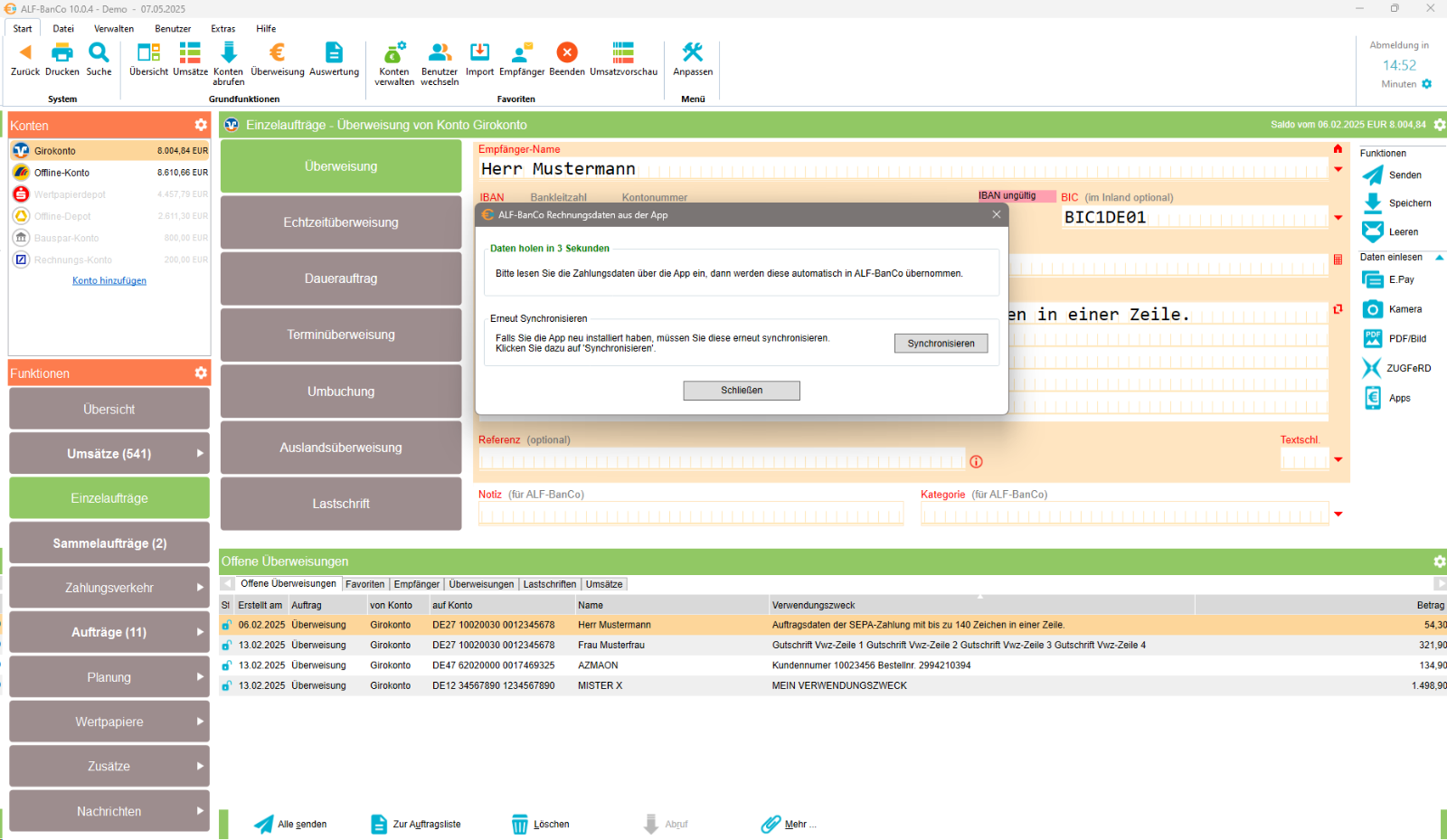Open the Auswertung document icon
The width and height of the screenshot is (1447, 840).
[x=334, y=52]
